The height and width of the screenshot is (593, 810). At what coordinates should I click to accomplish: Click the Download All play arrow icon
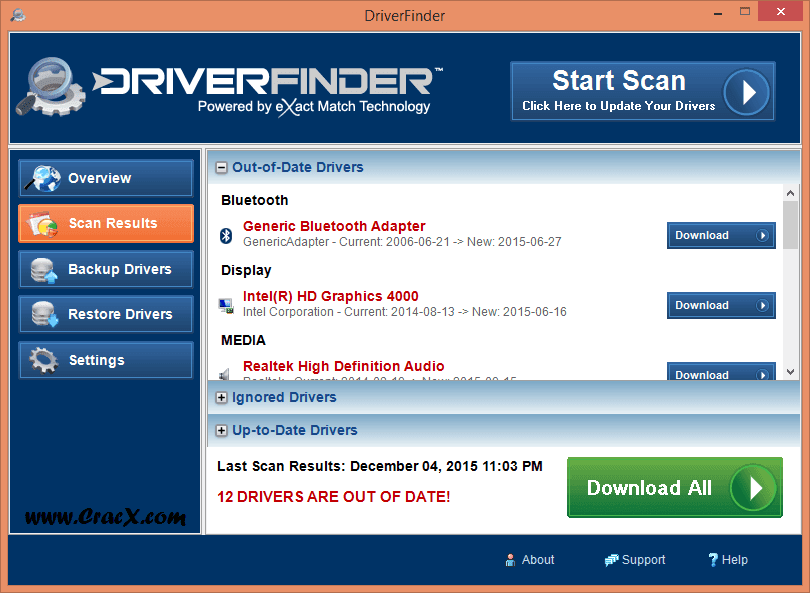[754, 488]
